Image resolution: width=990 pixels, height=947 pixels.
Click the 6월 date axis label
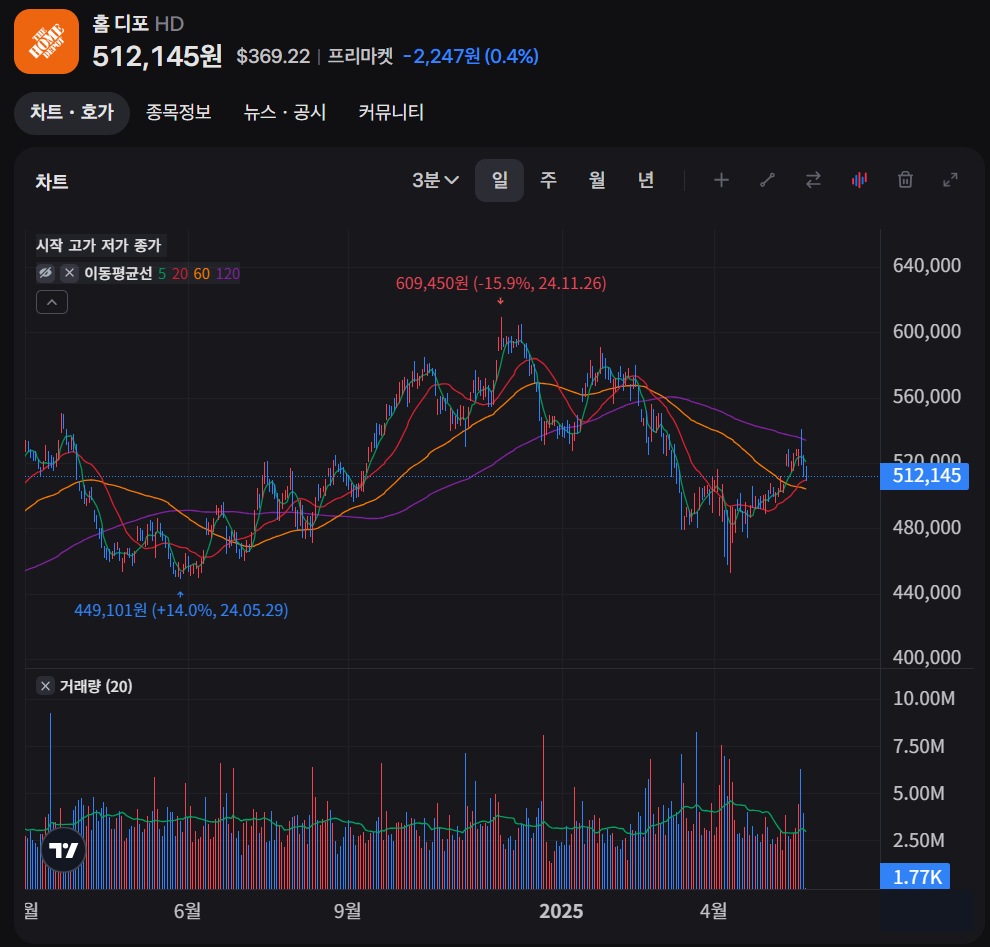point(188,911)
